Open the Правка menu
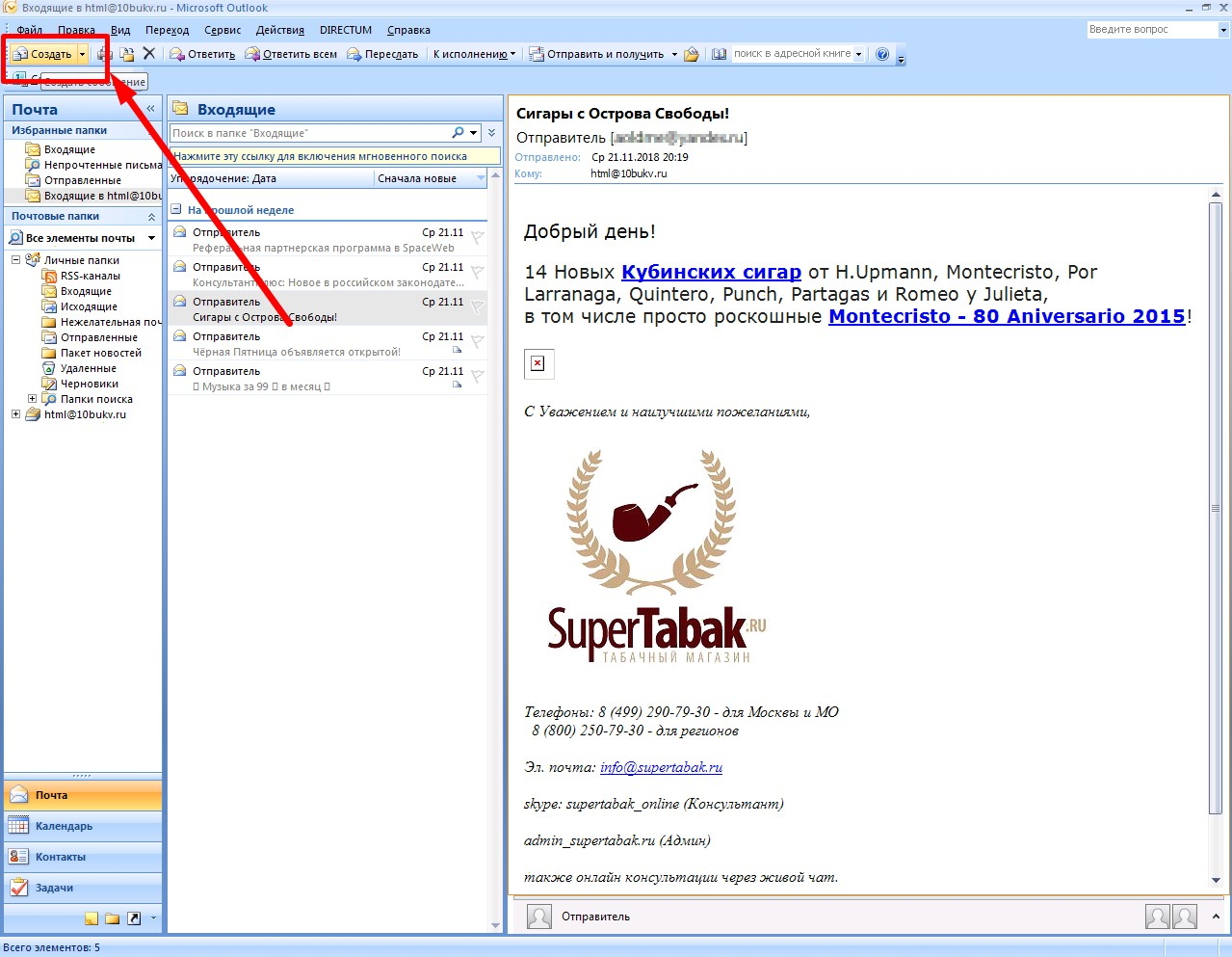 pyautogui.click(x=76, y=30)
